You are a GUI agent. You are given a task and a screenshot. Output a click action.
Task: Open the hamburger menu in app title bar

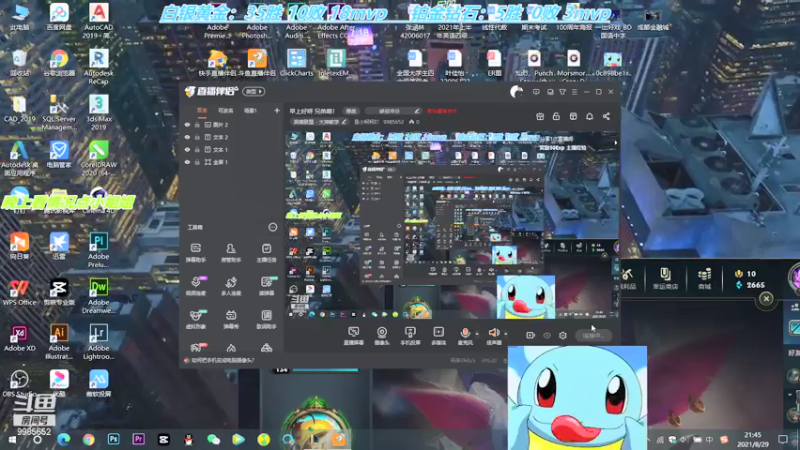tap(574, 92)
